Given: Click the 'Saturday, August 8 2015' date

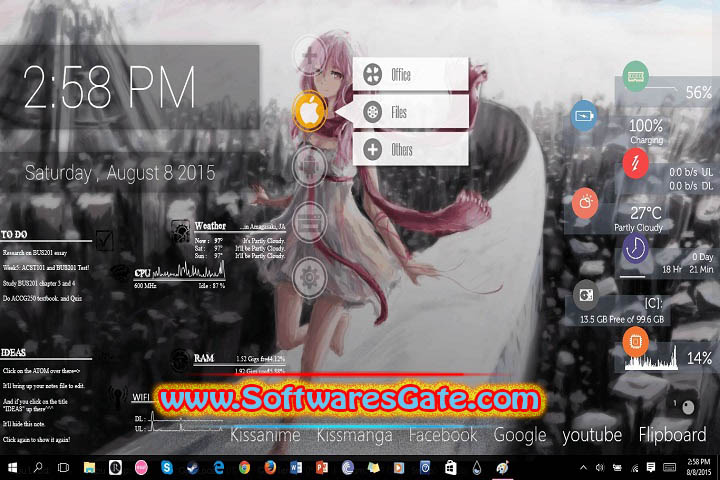Looking at the screenshot, I should point(120,173).
